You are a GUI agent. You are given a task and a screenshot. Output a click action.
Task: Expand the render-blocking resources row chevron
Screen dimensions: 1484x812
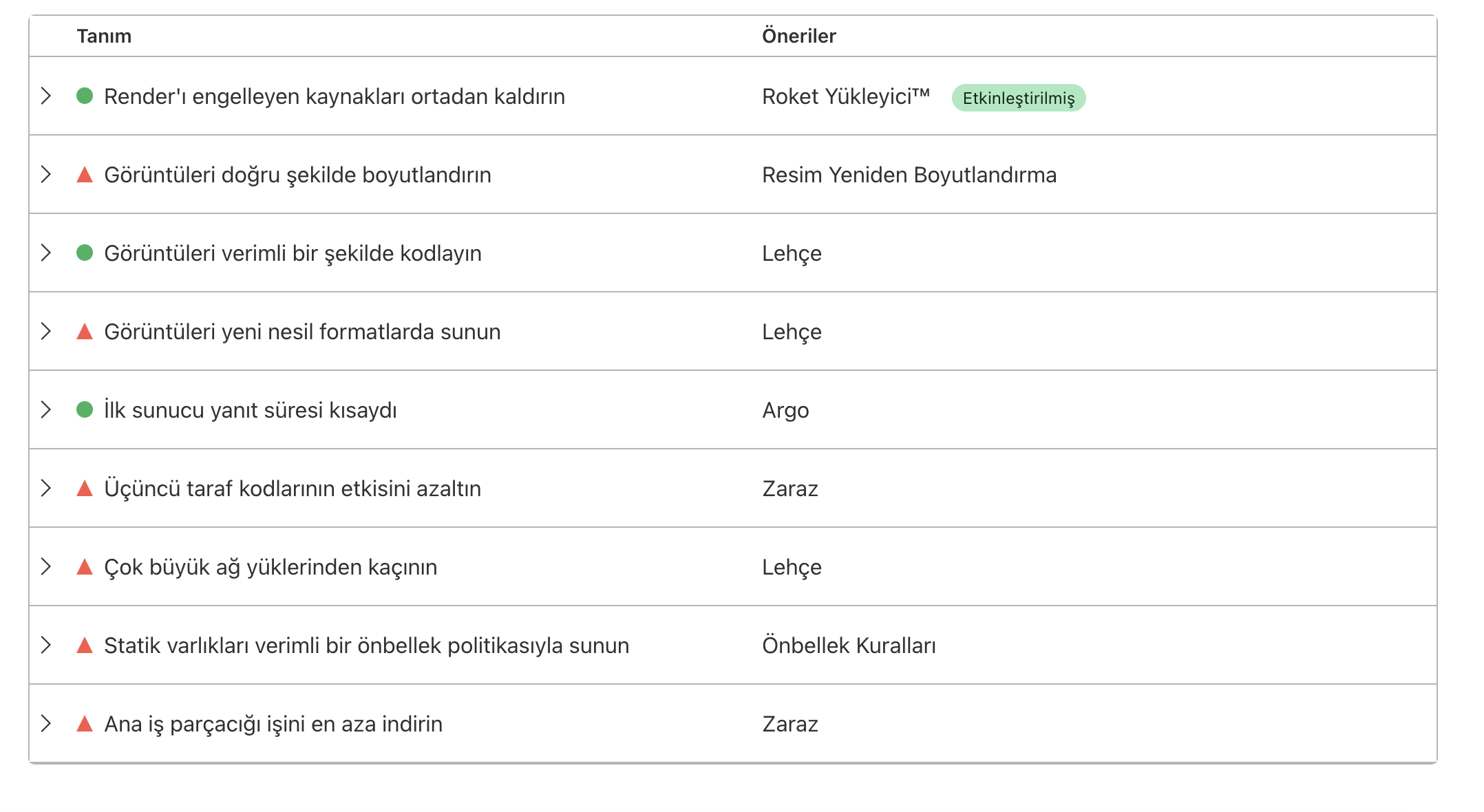click(46, 96)
